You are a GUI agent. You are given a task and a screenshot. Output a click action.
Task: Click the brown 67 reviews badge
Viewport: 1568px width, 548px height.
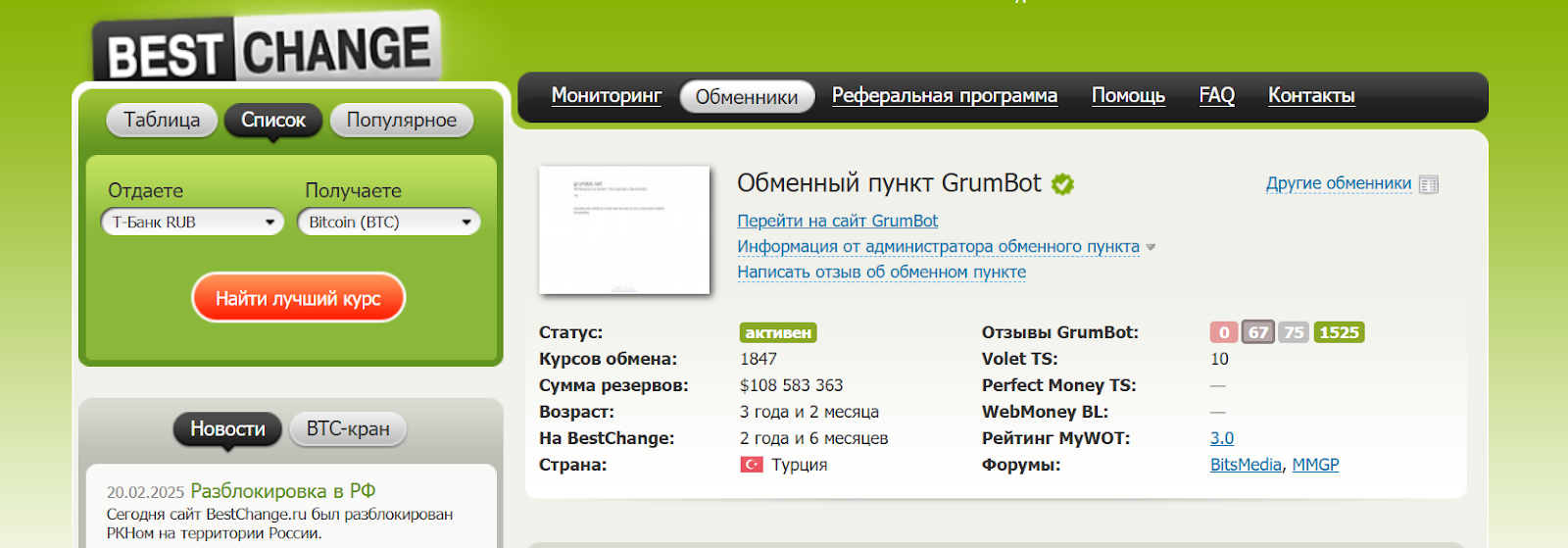coord(1258,332)
